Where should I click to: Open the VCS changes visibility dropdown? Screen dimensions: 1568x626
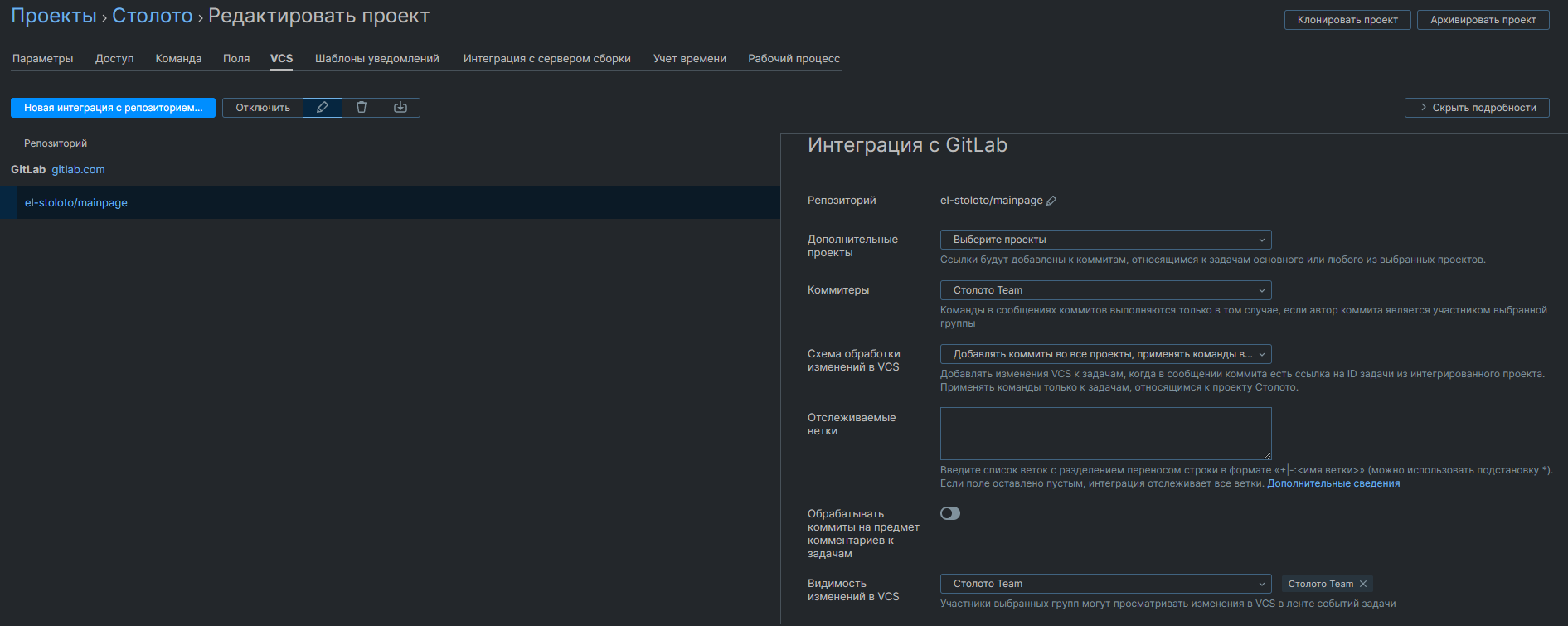1105,584
